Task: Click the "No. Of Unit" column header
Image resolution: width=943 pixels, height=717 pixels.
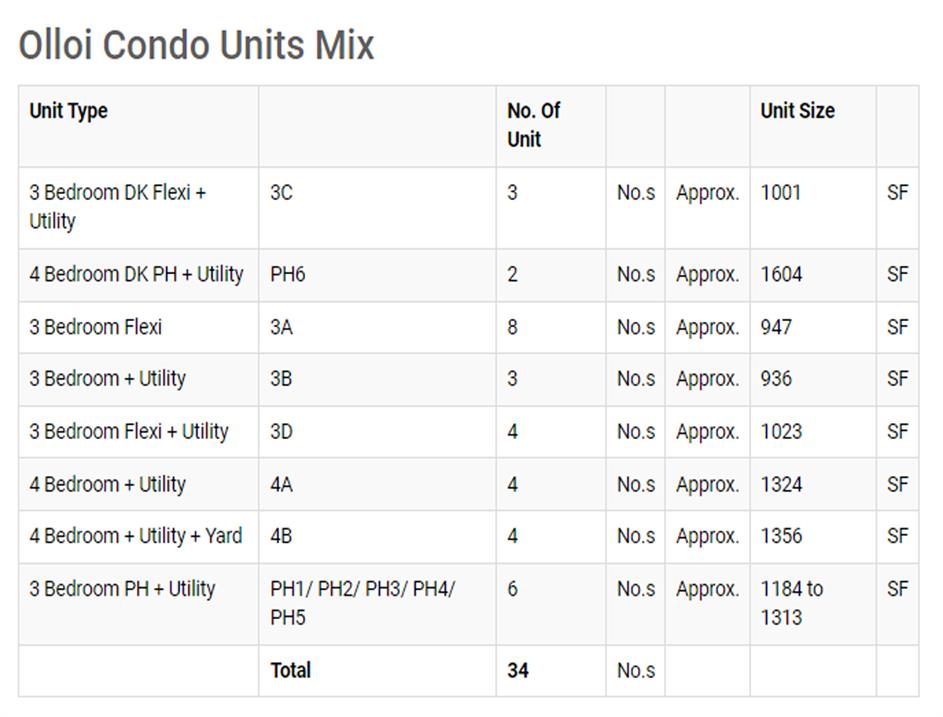Action: click(533, 125)
